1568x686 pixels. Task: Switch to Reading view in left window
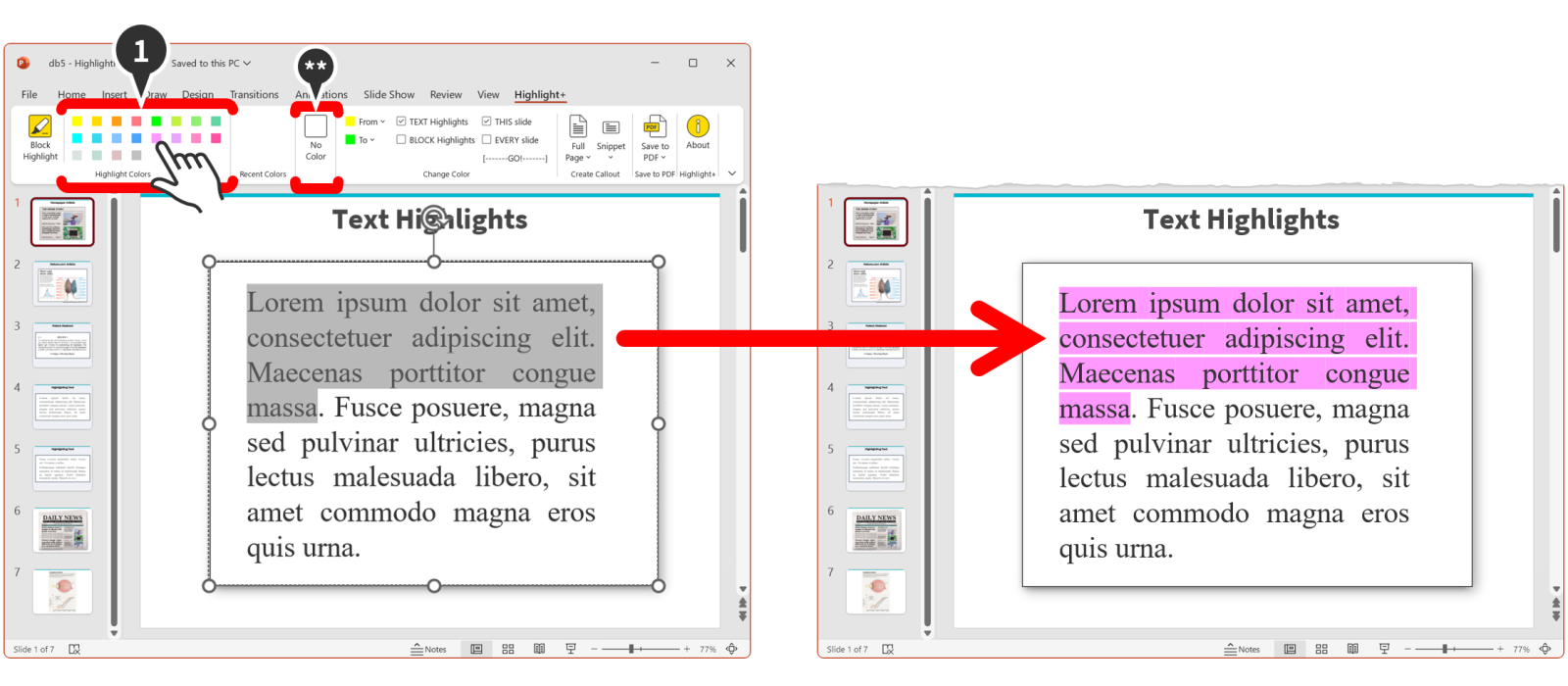[539, 649]
